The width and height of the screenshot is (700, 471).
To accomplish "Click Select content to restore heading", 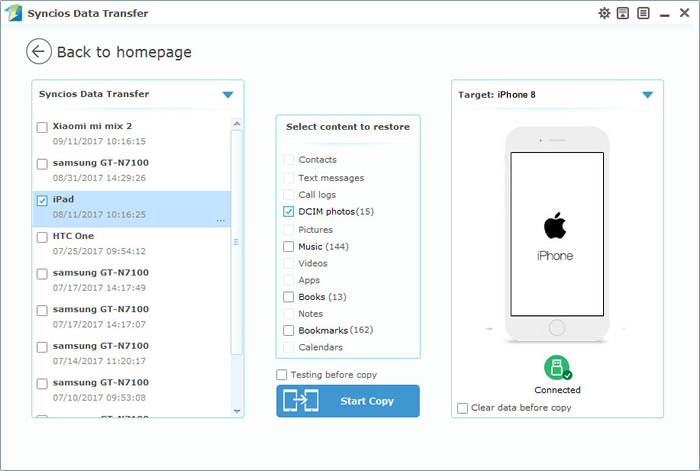I will [348, 127].
